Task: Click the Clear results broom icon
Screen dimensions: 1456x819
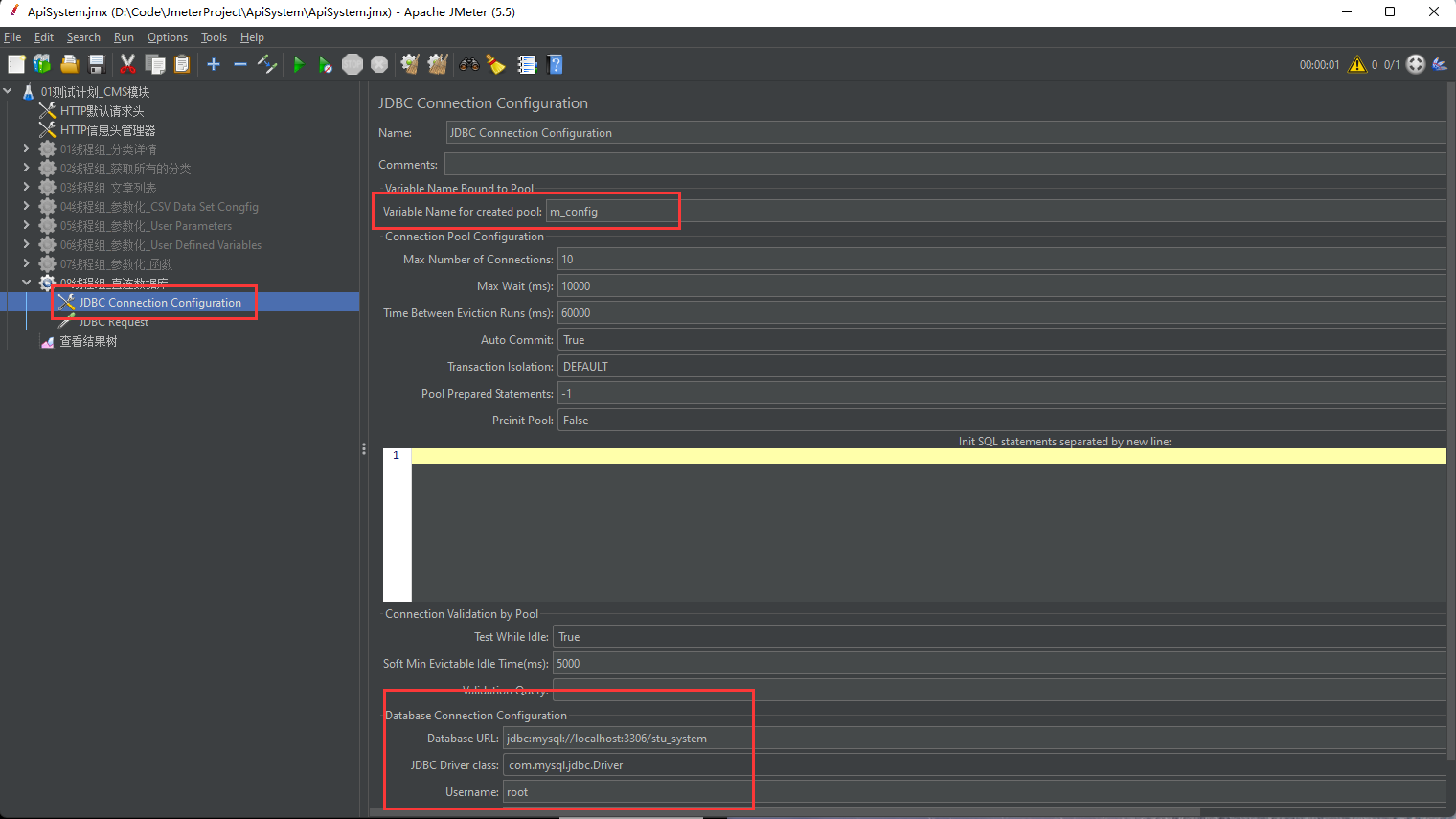Action: pyautogui.click(x=410, y=64)
